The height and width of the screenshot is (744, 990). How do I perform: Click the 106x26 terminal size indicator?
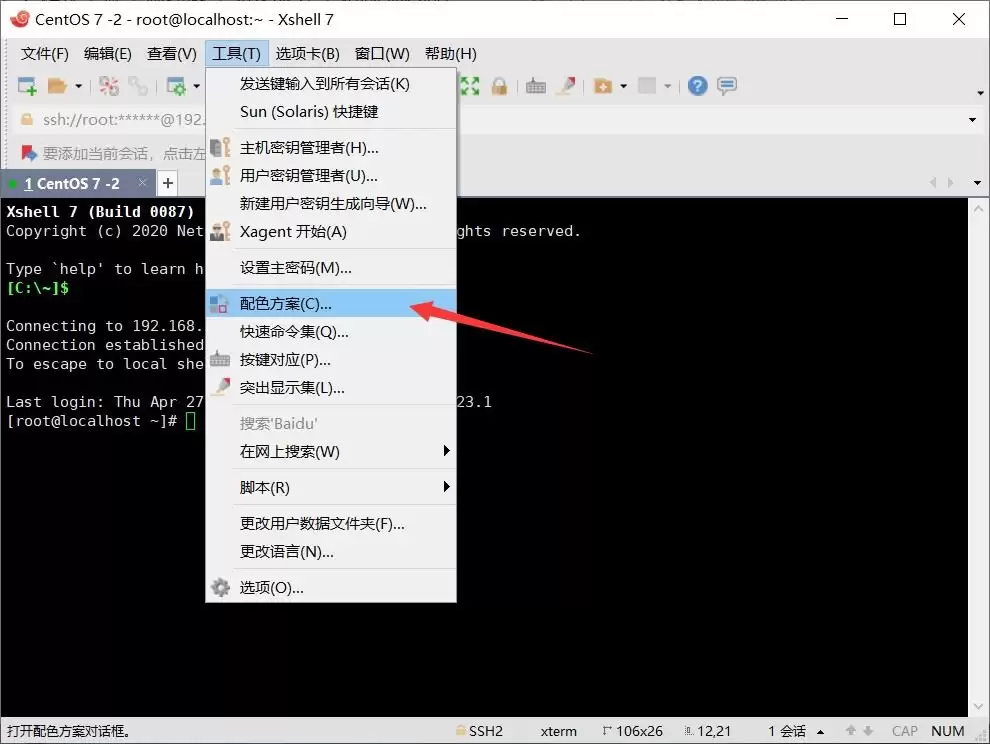pos(633,731)
